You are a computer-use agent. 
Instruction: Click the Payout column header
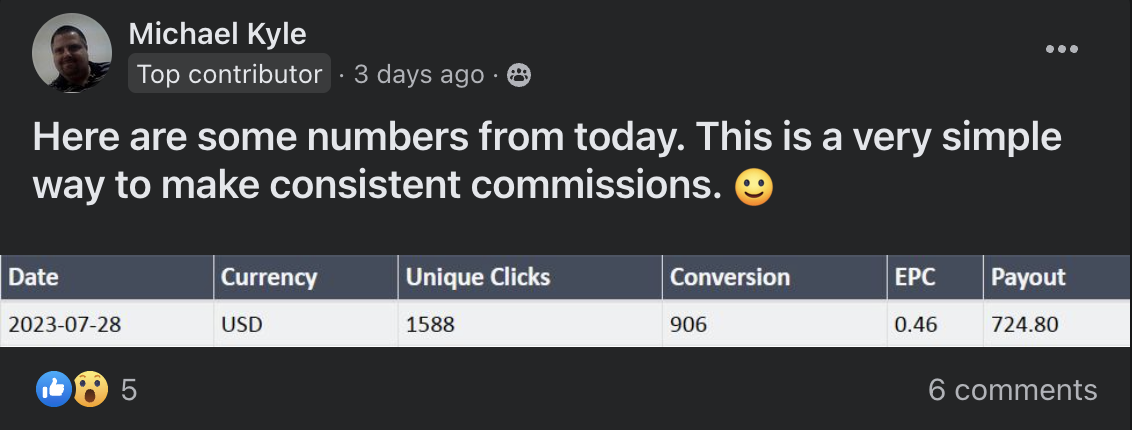1028,277
